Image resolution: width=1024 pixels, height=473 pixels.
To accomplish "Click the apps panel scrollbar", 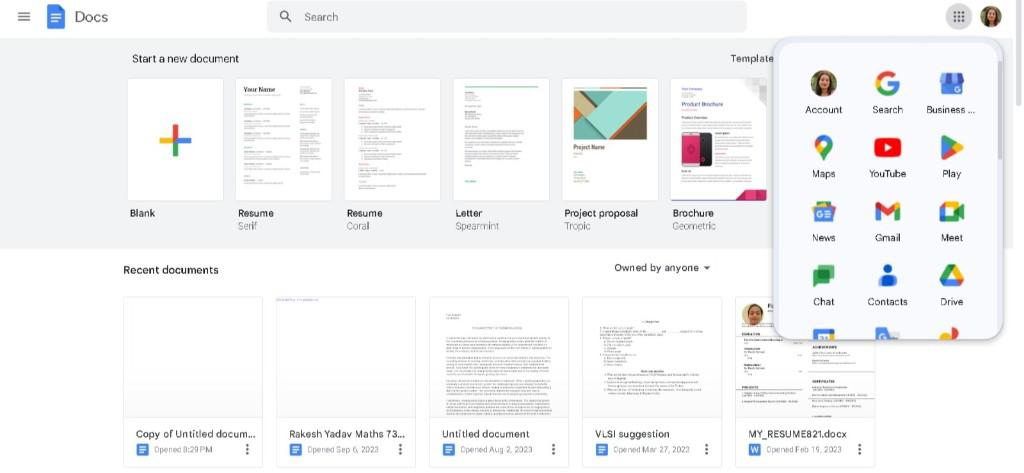I will point(999,109).
